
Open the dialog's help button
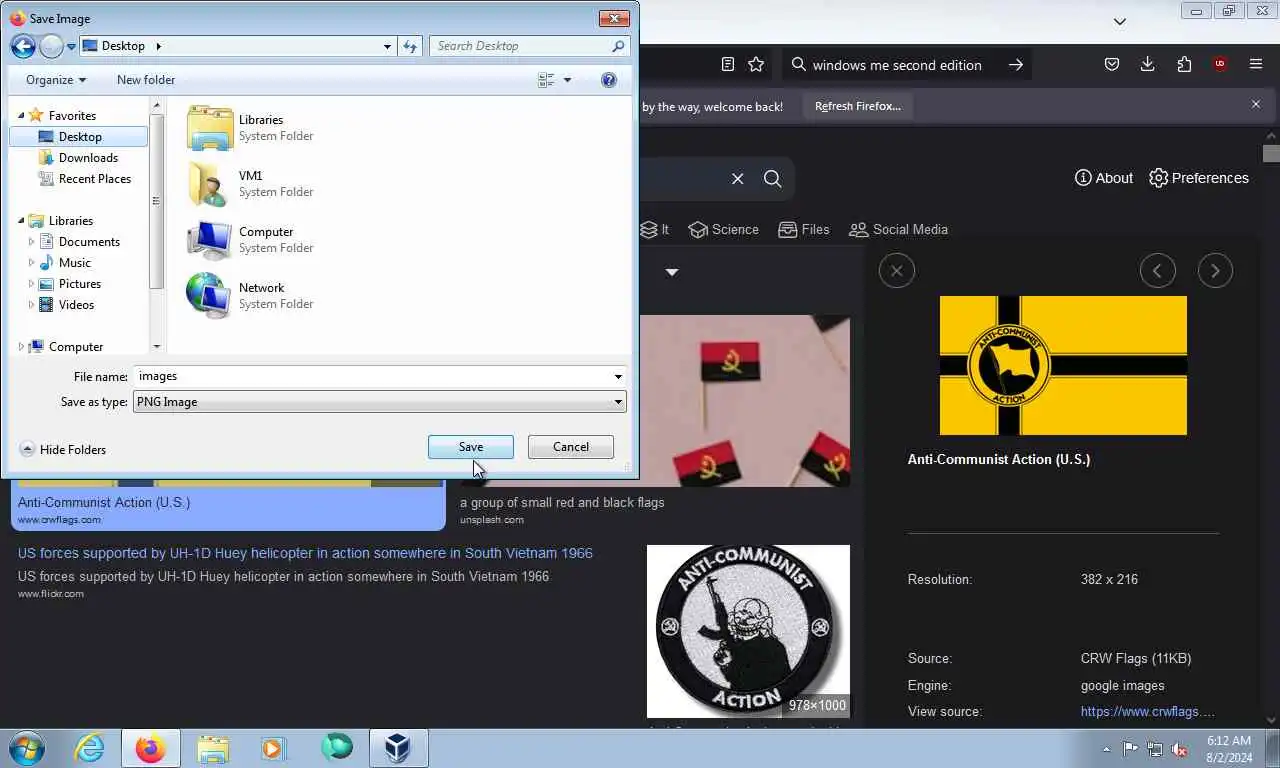click(609, 80)
